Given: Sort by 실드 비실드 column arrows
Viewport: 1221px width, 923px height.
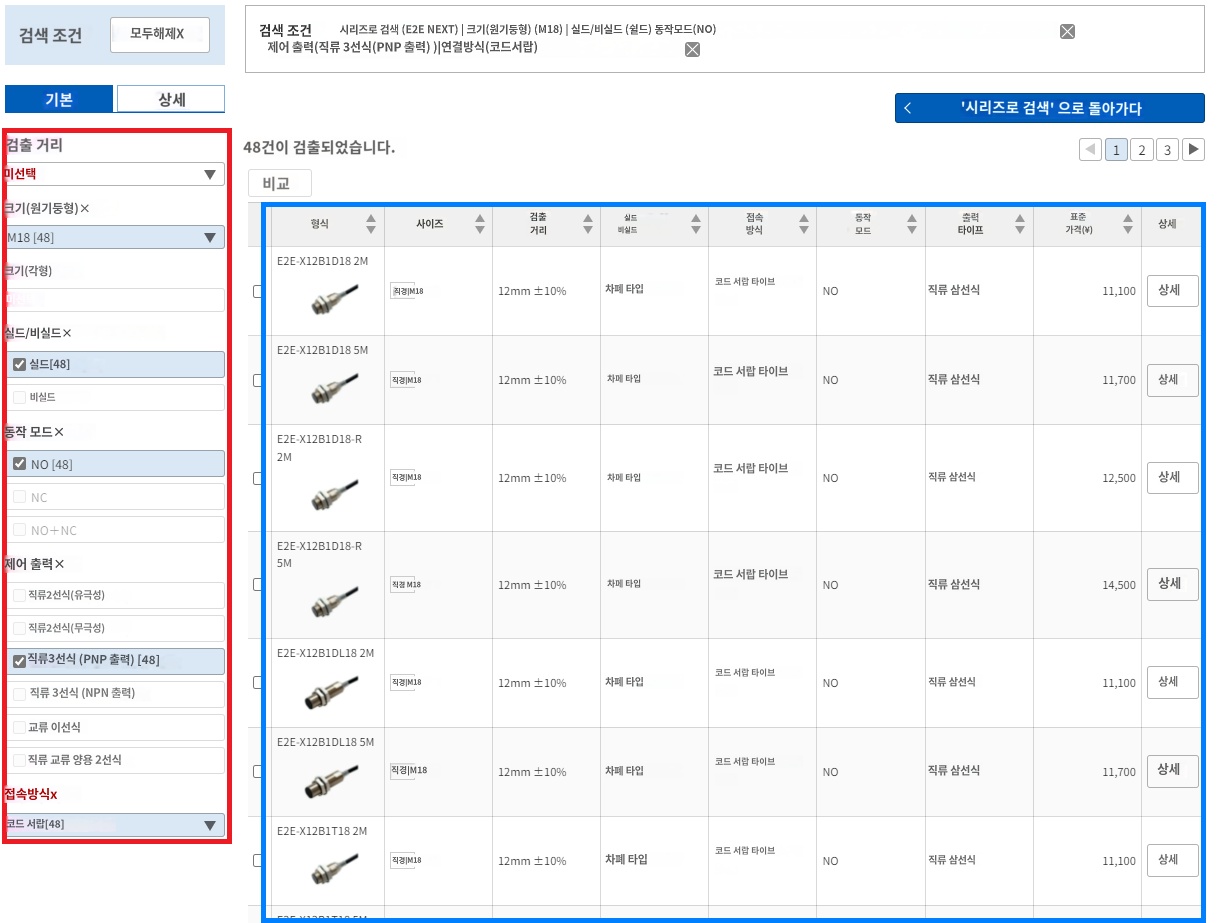Looking at the screenshot, I should 695,224.
